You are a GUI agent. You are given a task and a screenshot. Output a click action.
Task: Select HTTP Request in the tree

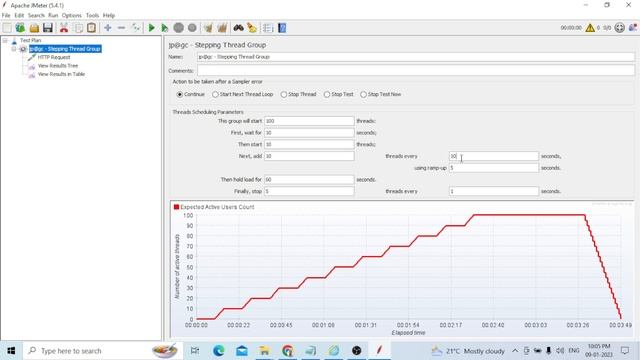[54, 58]
